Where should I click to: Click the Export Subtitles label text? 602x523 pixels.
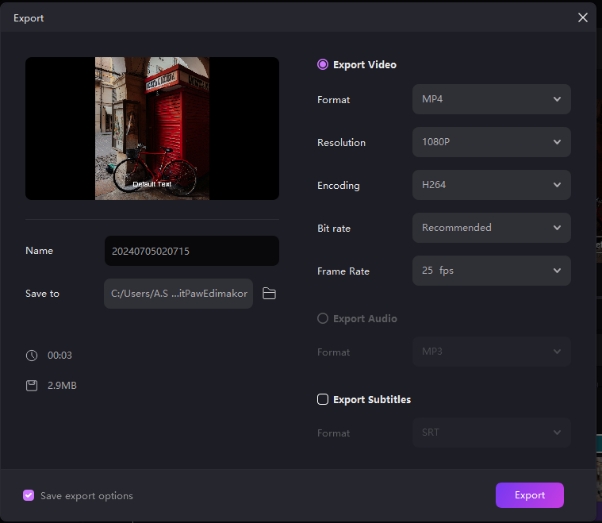[372, 399]
